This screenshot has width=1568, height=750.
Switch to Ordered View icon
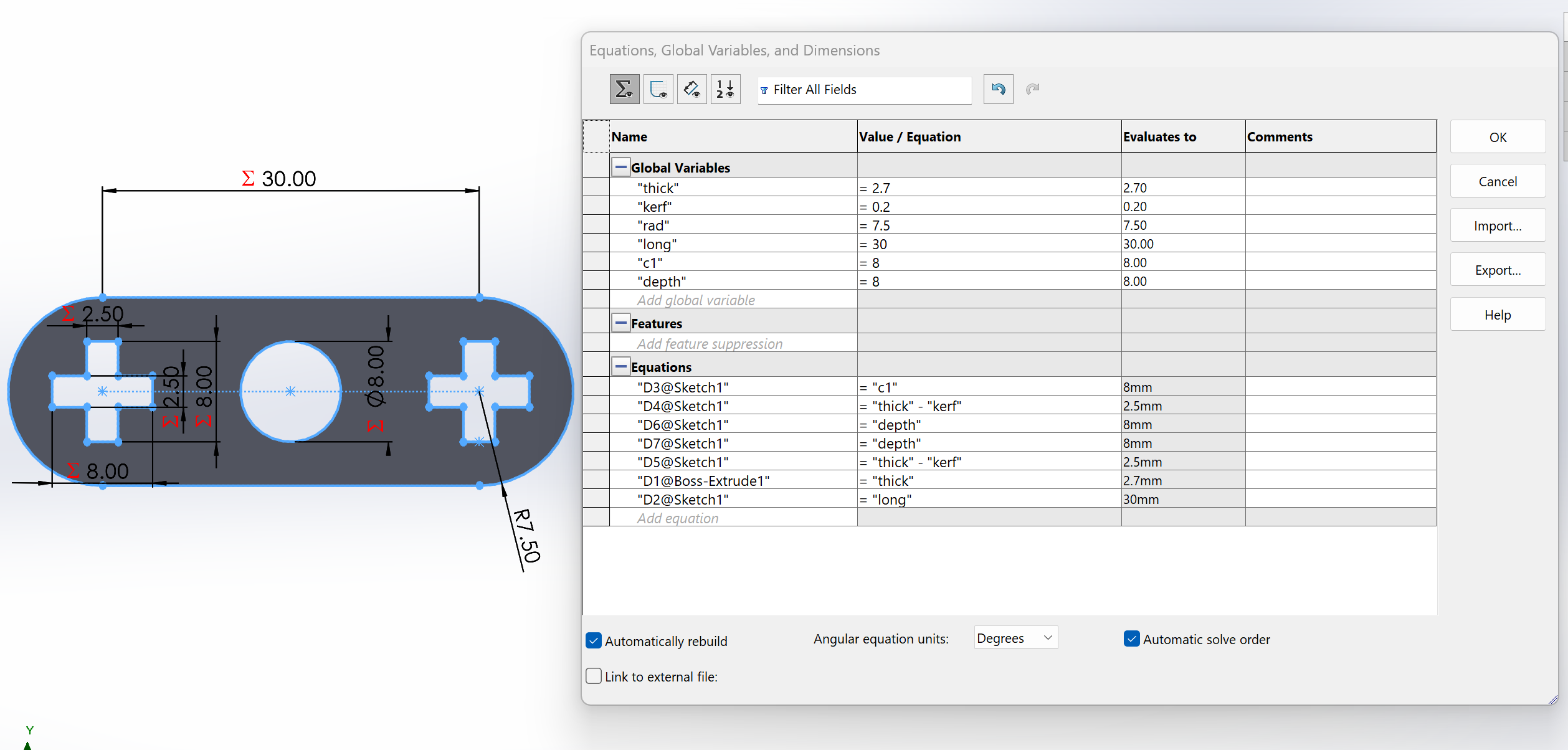pyautogui.click(x=725, y=89)
